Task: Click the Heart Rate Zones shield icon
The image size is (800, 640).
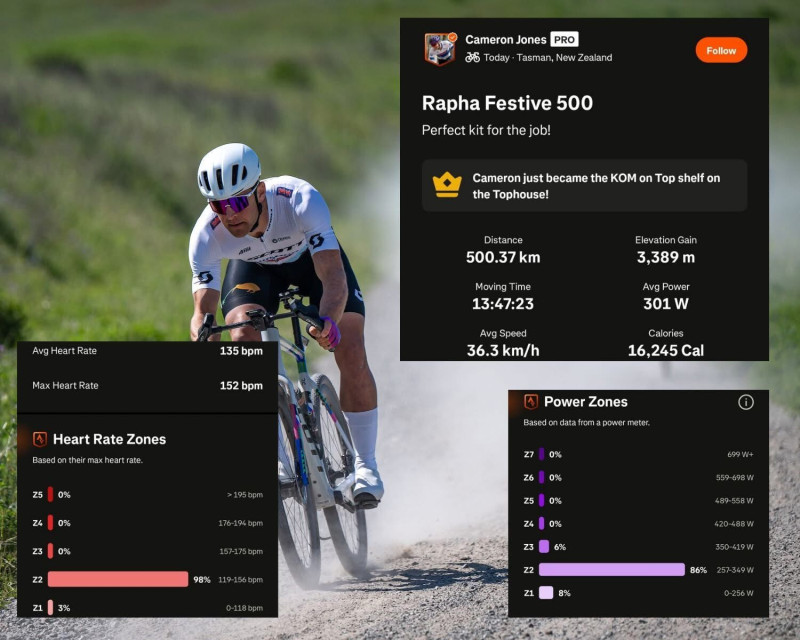Action: tap(40, 439)
